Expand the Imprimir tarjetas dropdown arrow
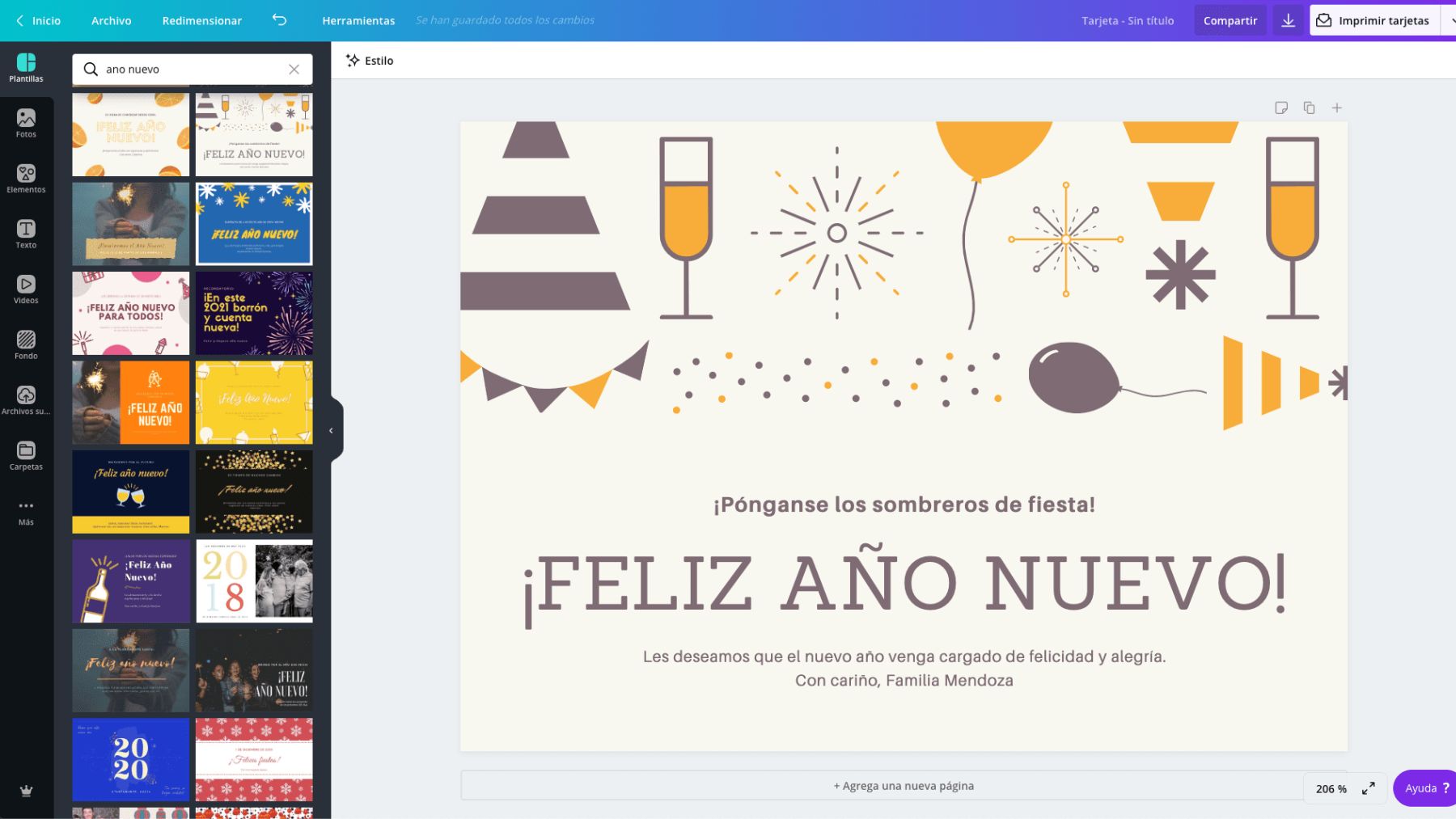Screen dimensions: 1456x819 pyautogui.click(x=1450, y=20)
